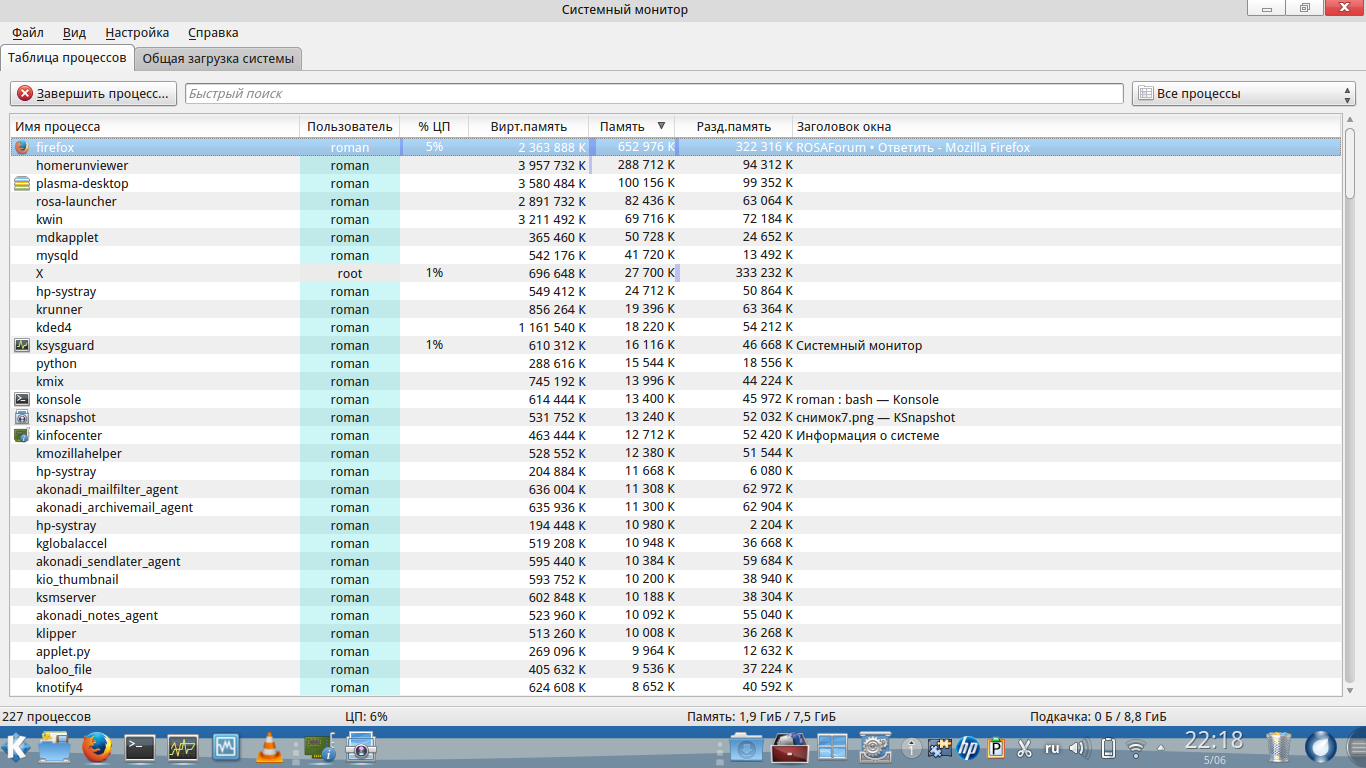The width and height of the screenshot is (1366, 768).
Task: Click the 22:18 clock in the panel
Action: [1214, 741]
